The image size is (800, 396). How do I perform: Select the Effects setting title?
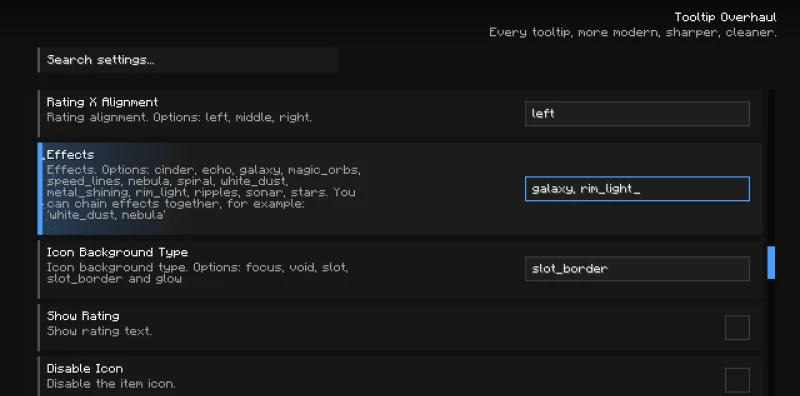pos(70,155)
